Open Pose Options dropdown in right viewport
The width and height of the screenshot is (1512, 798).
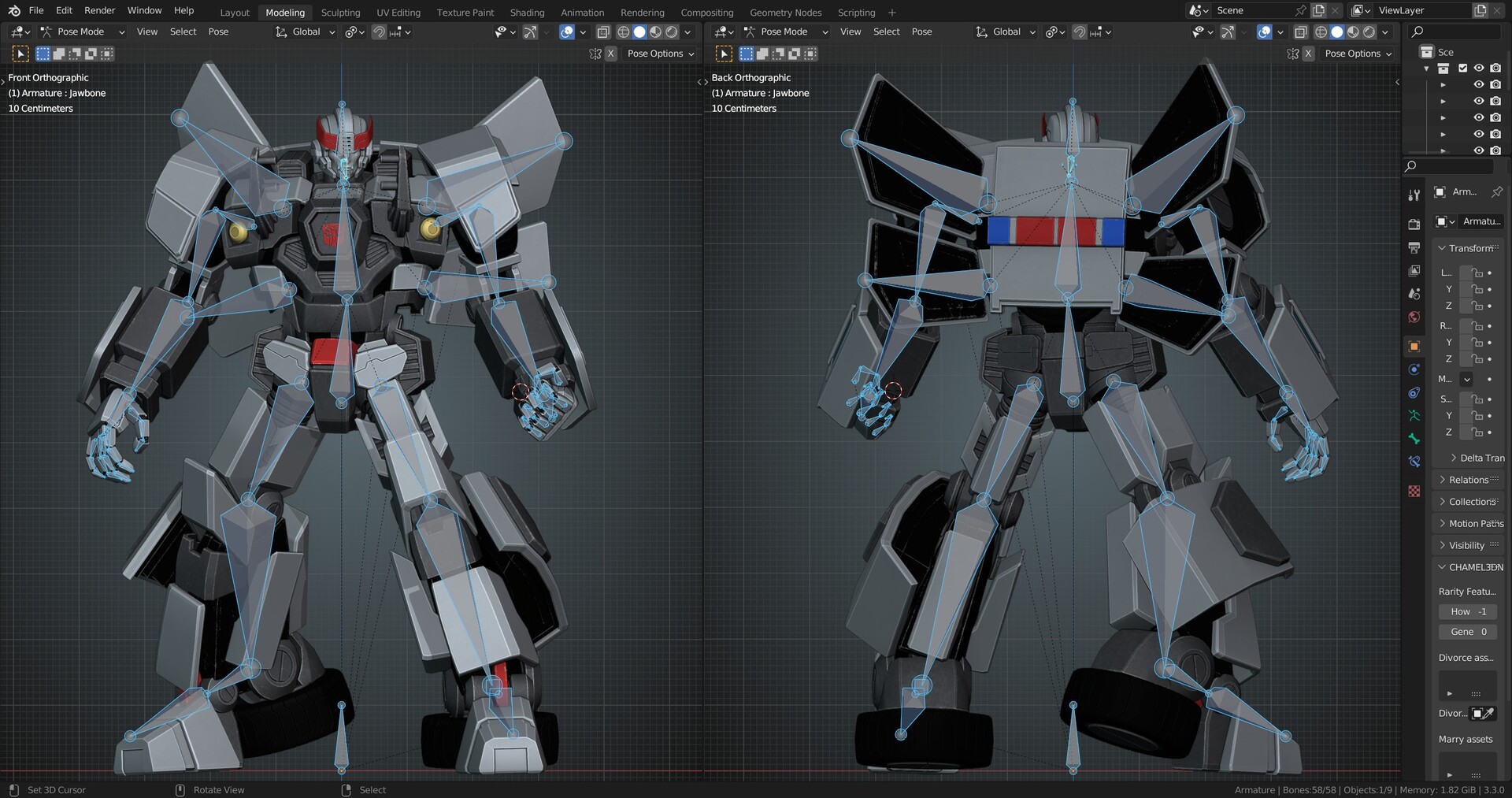pyautogui.click(x=1358, y=54)
